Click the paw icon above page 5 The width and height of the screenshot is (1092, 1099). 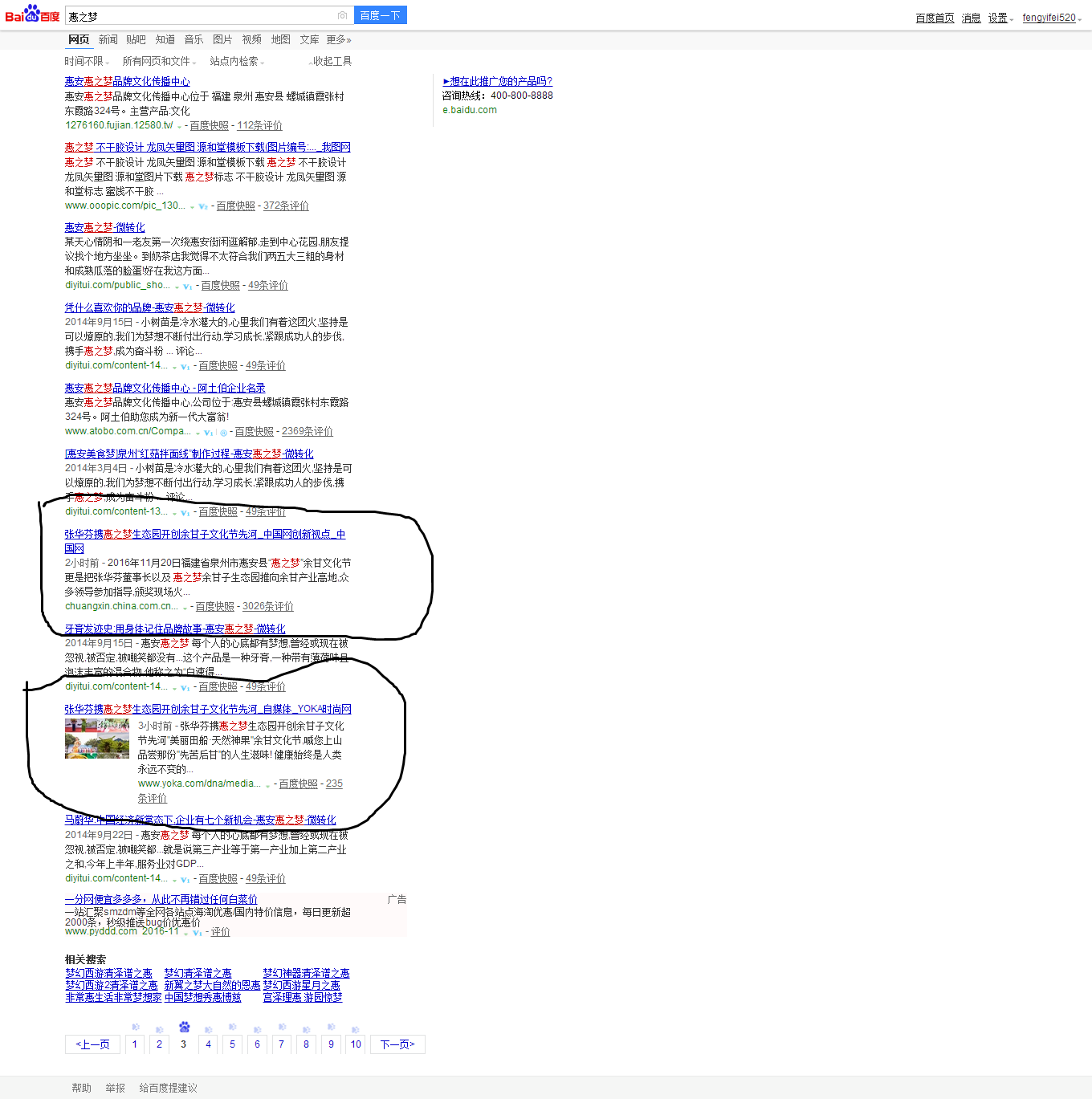pyautogui.click(x=232, y=1027)
